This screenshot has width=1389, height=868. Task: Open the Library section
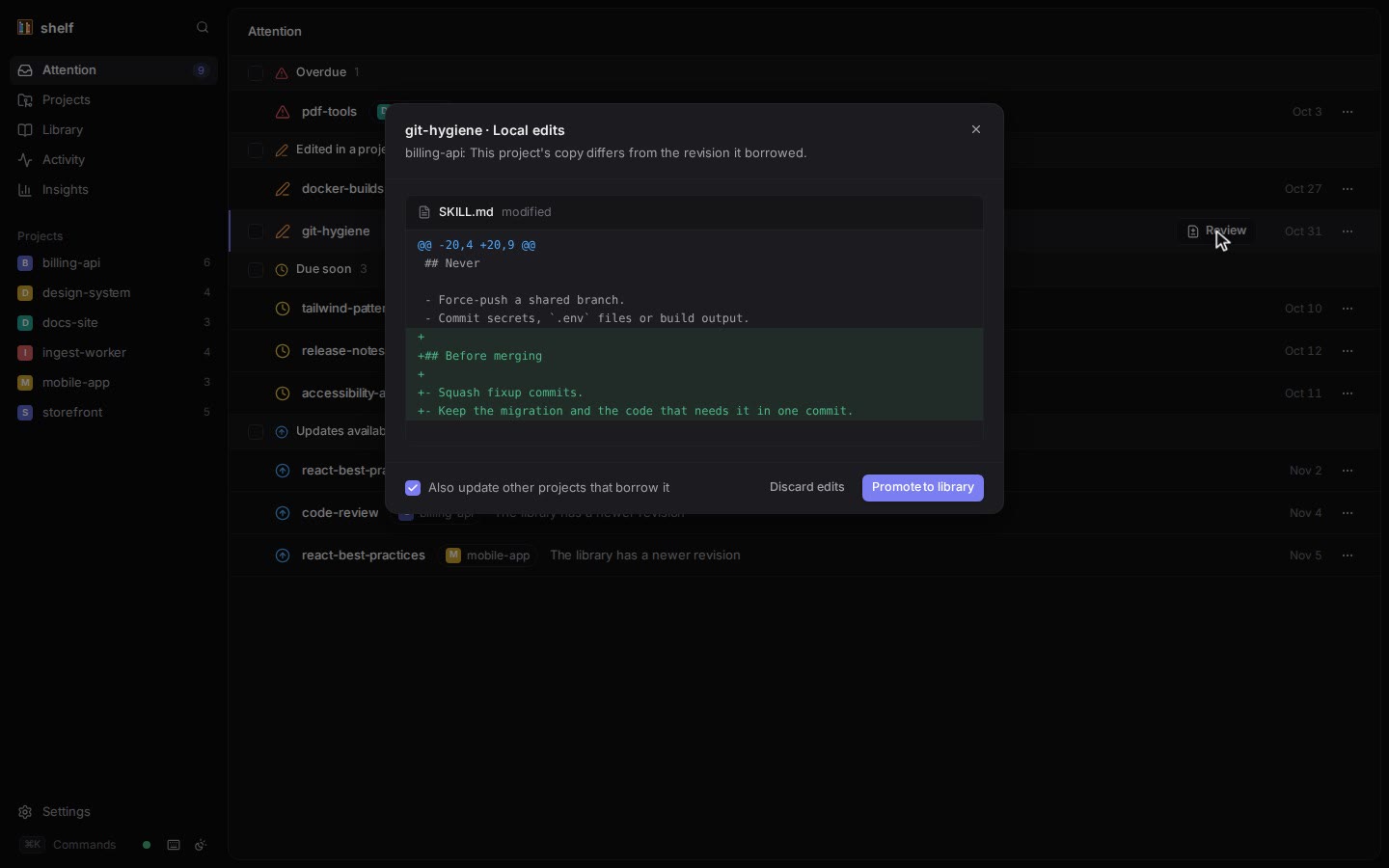pos(114,130)
